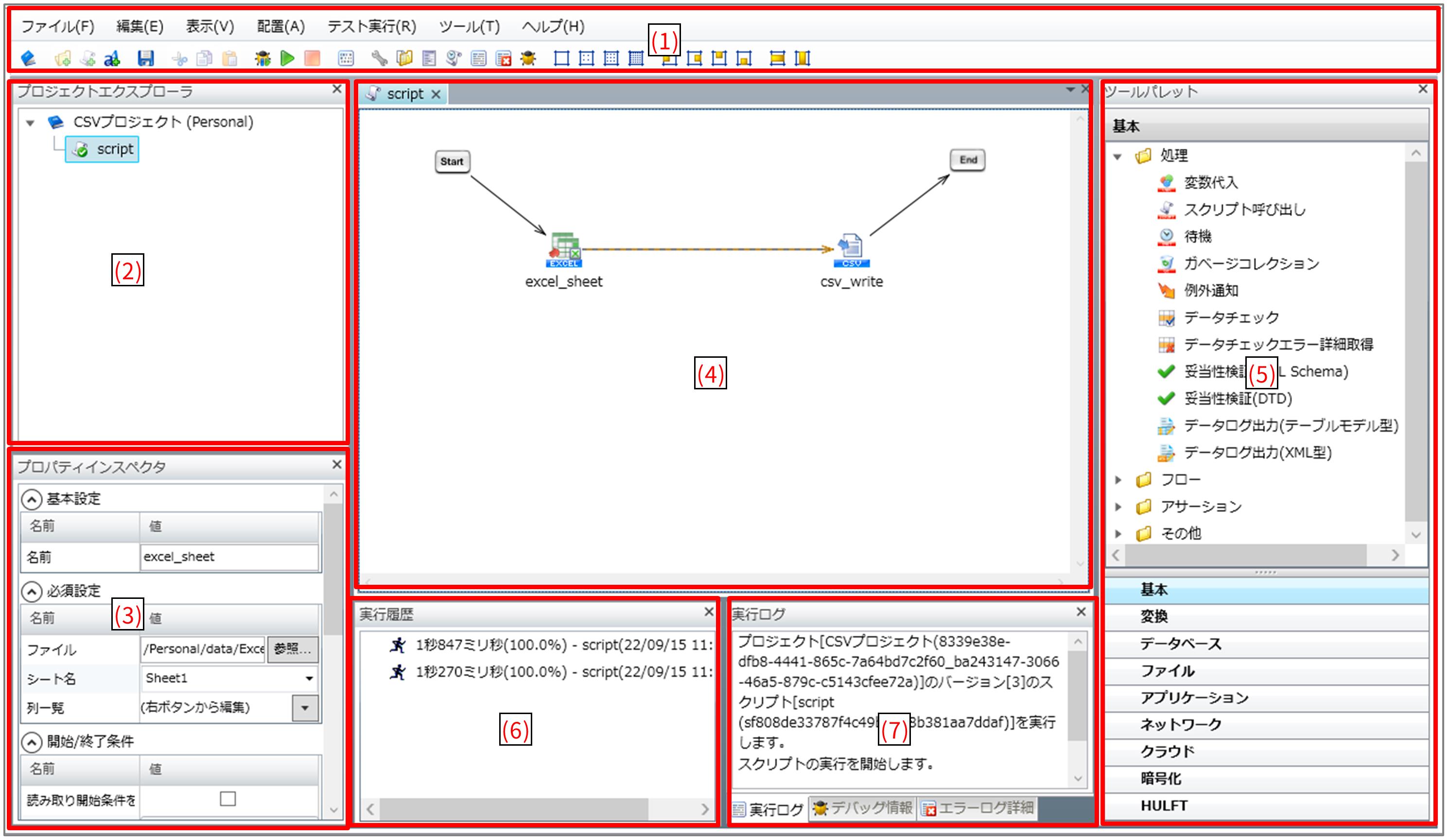This screenshot has height=840, width=1448.
Task: Open the シート名 Sheet1 dropdown
Action: click(x=309, y=679)
